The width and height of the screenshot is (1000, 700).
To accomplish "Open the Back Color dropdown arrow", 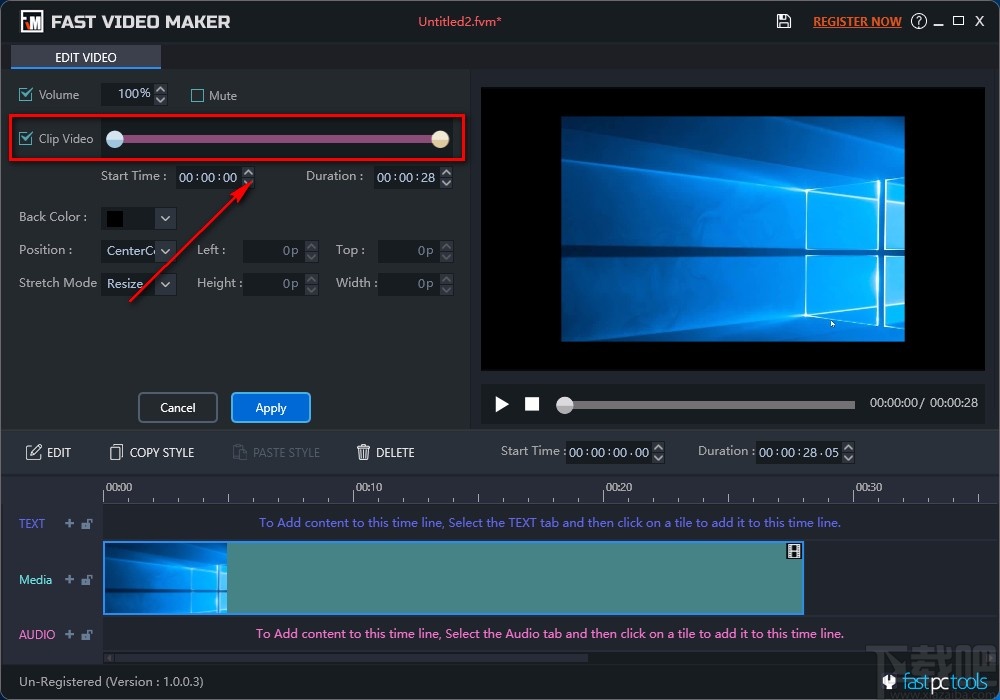I will click(x=165, y=218).
